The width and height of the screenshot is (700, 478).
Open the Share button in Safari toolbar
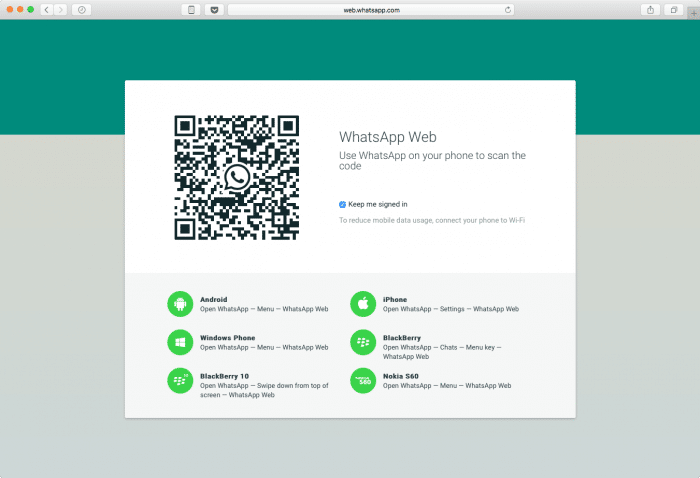pyautogui.click(x=650, y=10)
